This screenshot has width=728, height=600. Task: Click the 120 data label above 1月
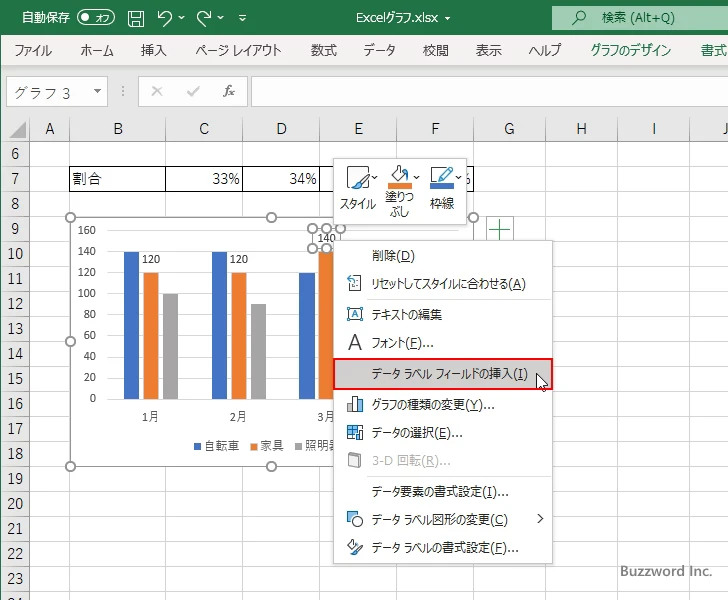coord(151,259)
